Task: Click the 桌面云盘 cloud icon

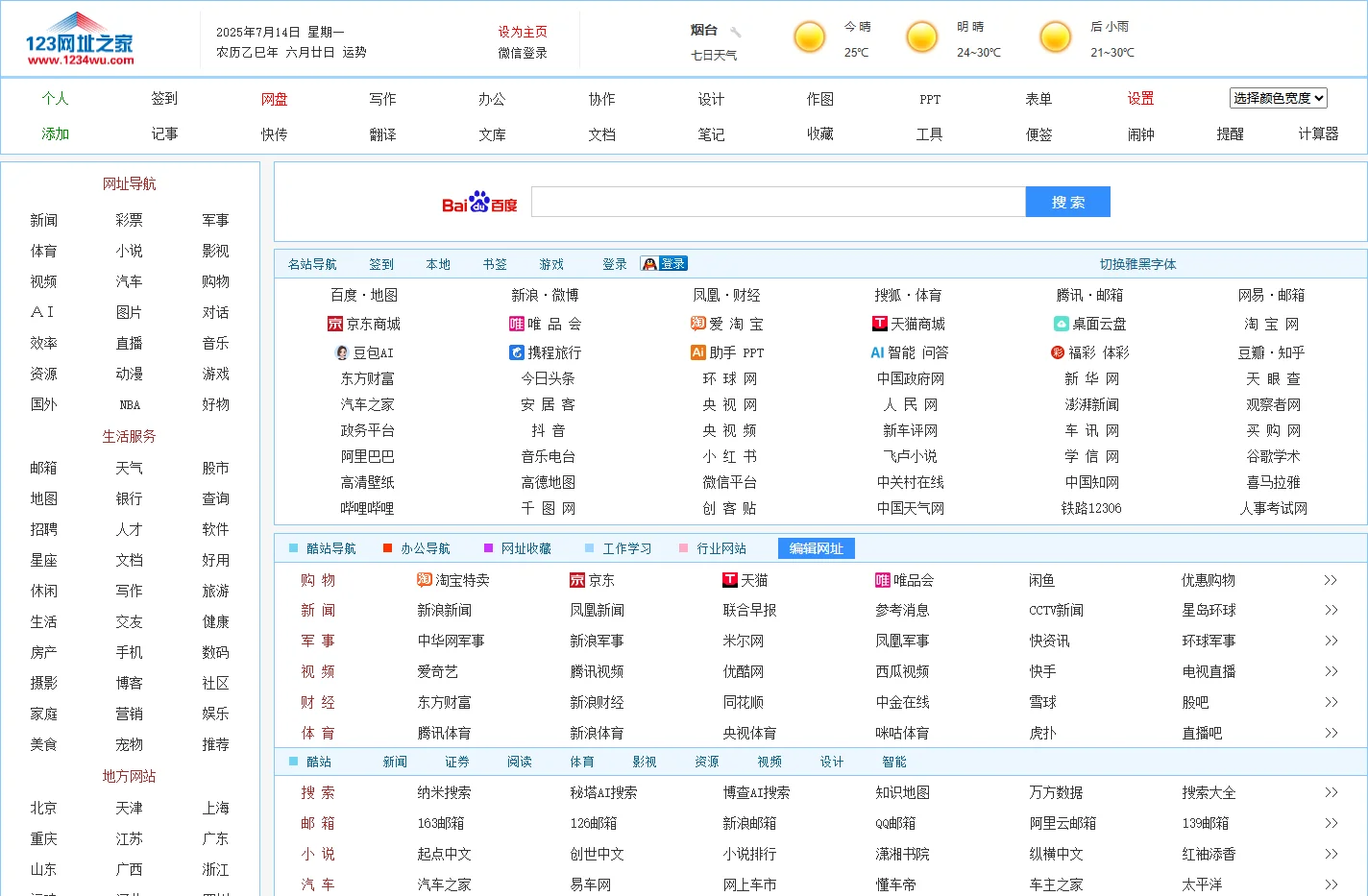Action: pos(1062,324)
